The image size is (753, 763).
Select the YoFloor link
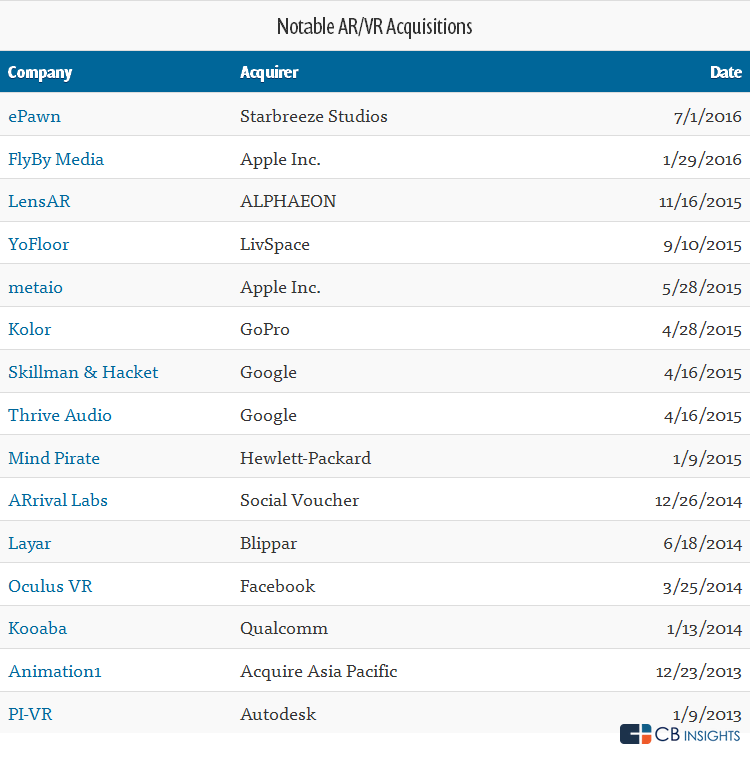tap(39, 244)
